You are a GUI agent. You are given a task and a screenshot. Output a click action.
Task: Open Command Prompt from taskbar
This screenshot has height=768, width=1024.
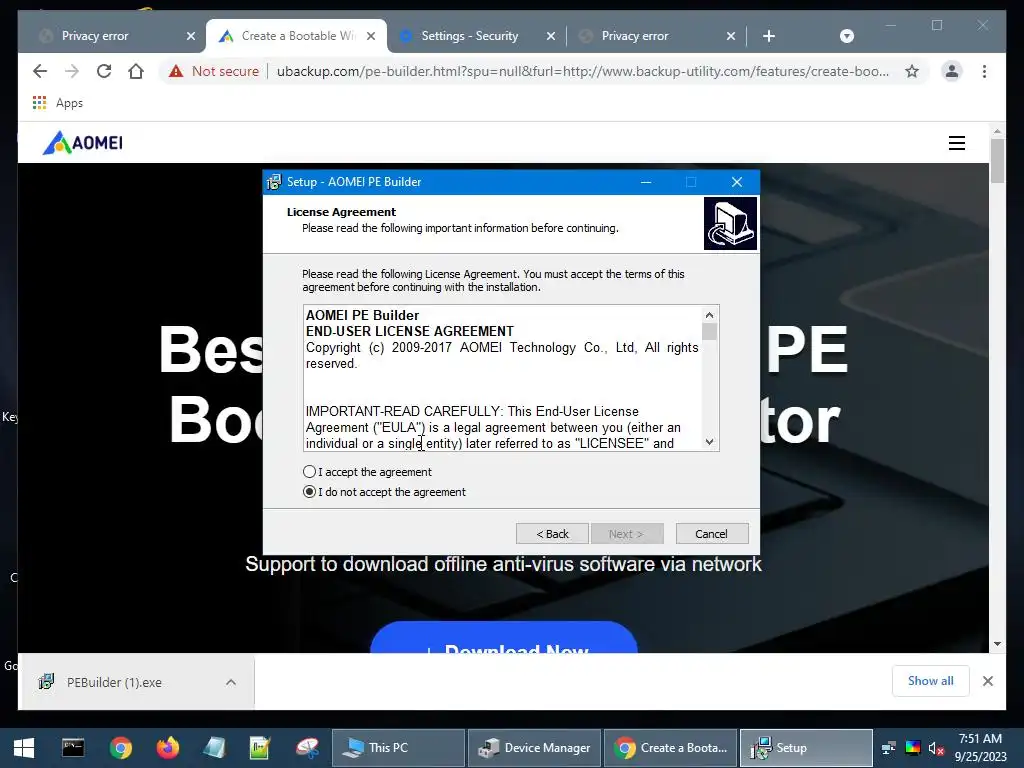click(x=73, y=748)
